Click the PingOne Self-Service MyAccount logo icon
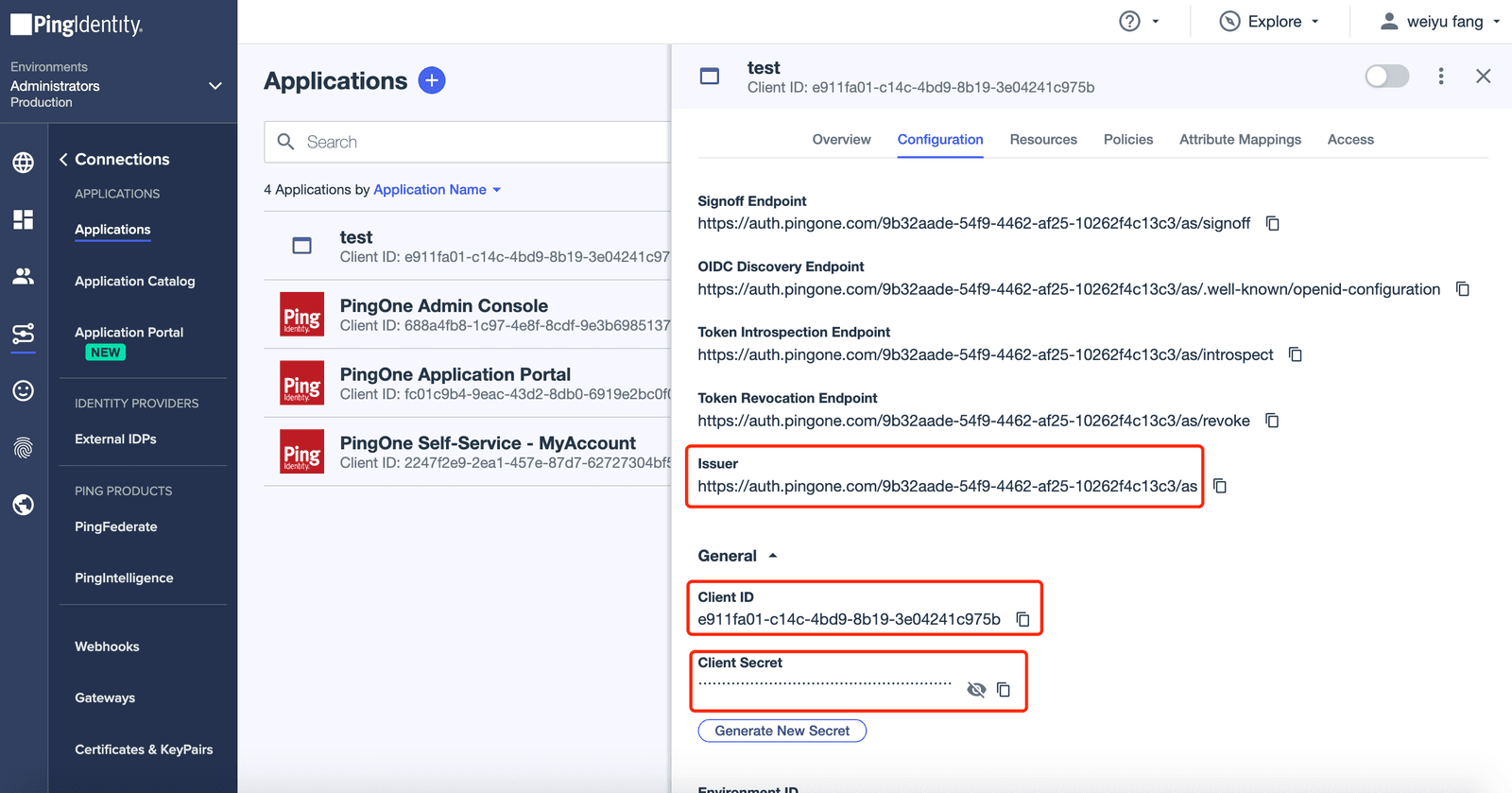The width and height of the screenshot is (1512, 793). point(302,451)
